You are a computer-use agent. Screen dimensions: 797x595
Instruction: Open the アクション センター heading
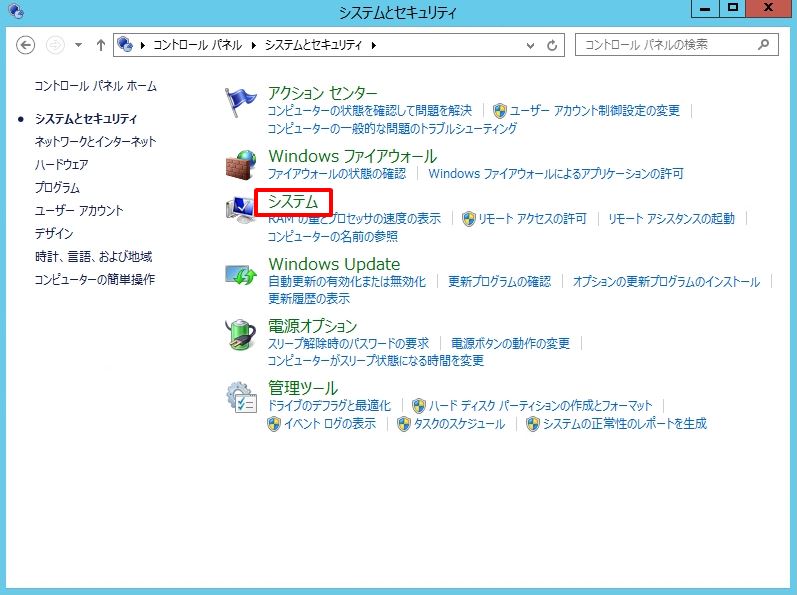[x=323, y=93]
